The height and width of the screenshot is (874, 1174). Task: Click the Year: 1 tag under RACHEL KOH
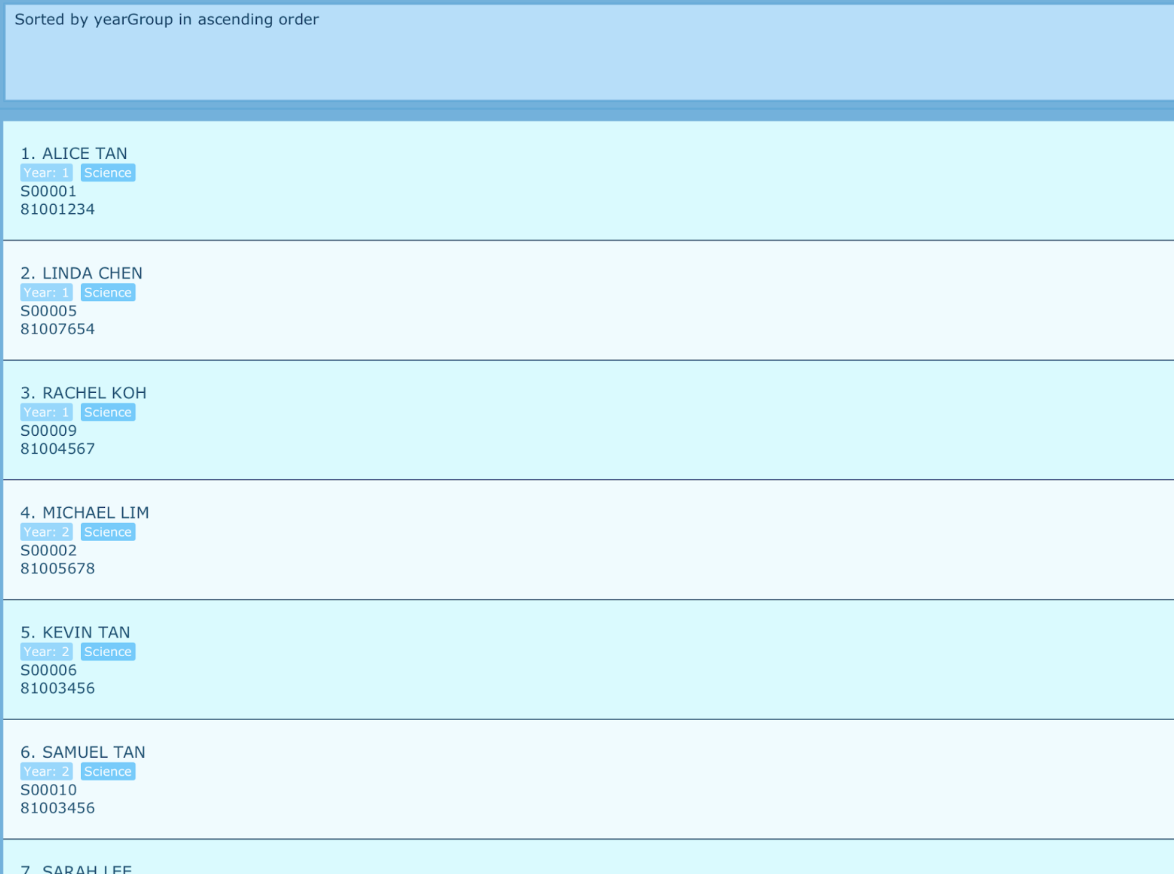click(x=46, y=413)
